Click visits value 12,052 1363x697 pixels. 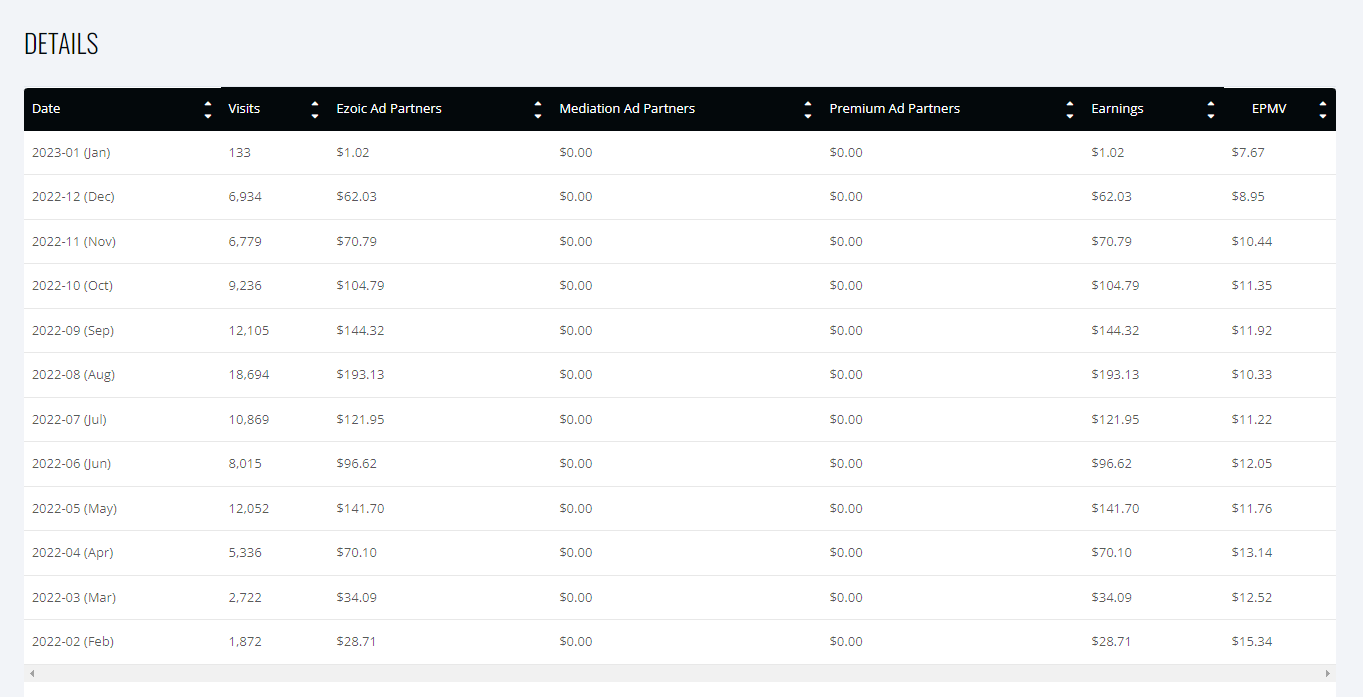point(248,509)
